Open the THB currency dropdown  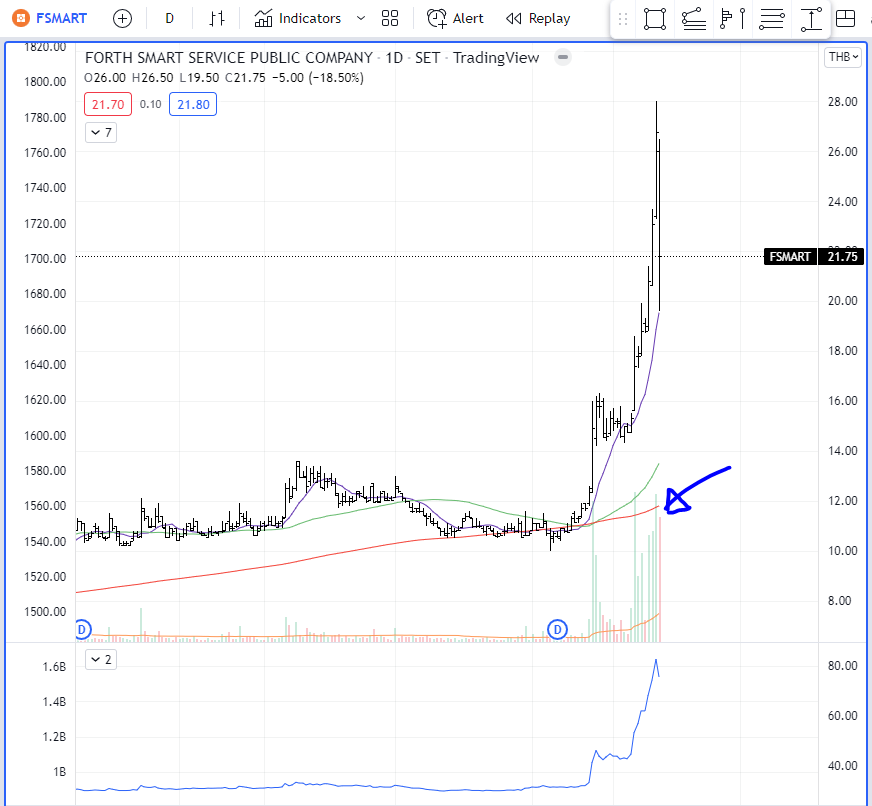[x=843, y=57]
